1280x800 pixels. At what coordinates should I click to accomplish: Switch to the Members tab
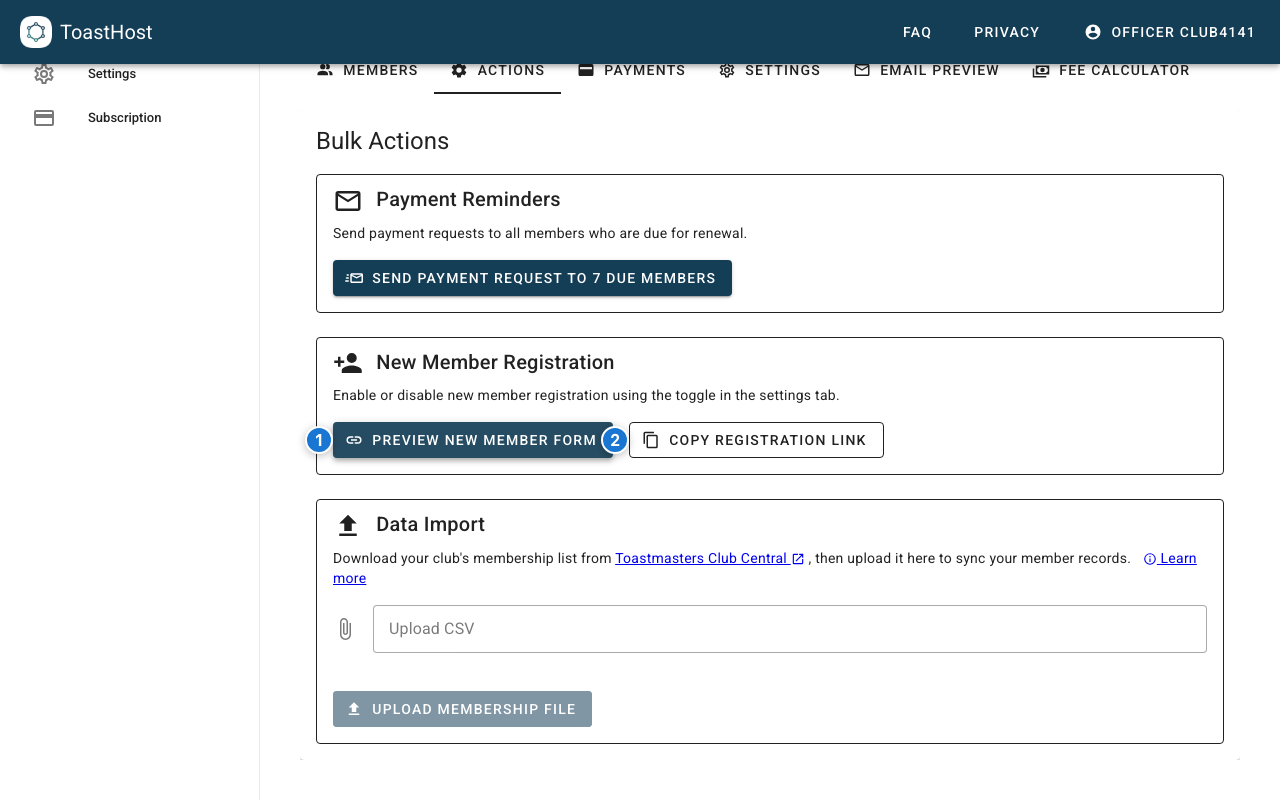[367, 70]
